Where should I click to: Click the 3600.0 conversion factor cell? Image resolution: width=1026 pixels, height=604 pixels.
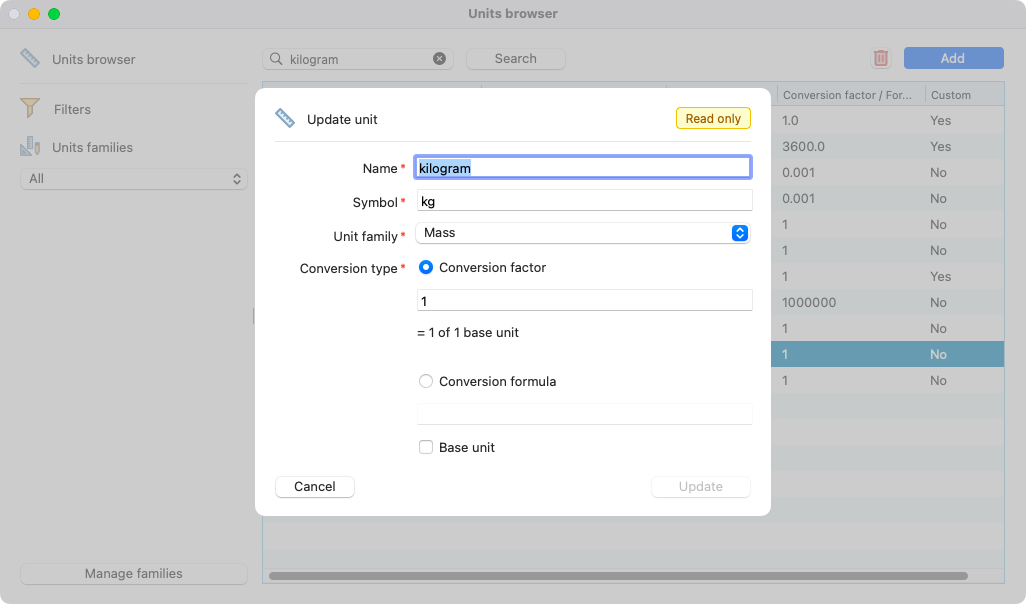point(803,146)
